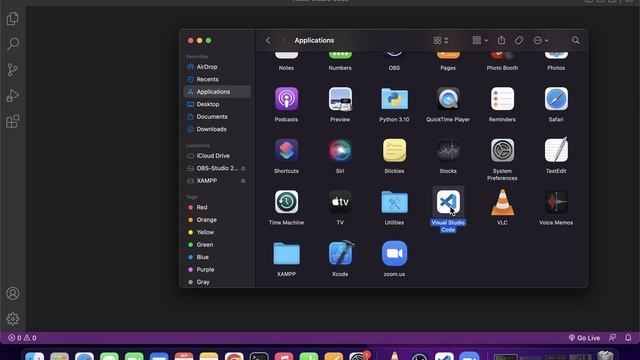Select the XAMPP folder in Applications
640x360 pixels.
point(286,253)
